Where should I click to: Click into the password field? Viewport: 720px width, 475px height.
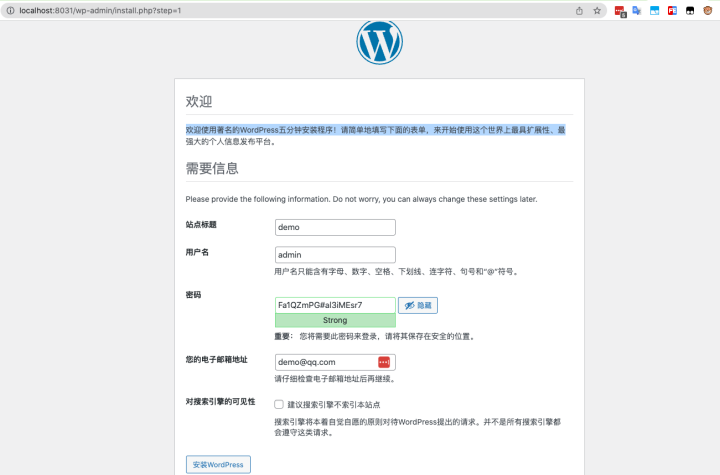pos(335,305)
